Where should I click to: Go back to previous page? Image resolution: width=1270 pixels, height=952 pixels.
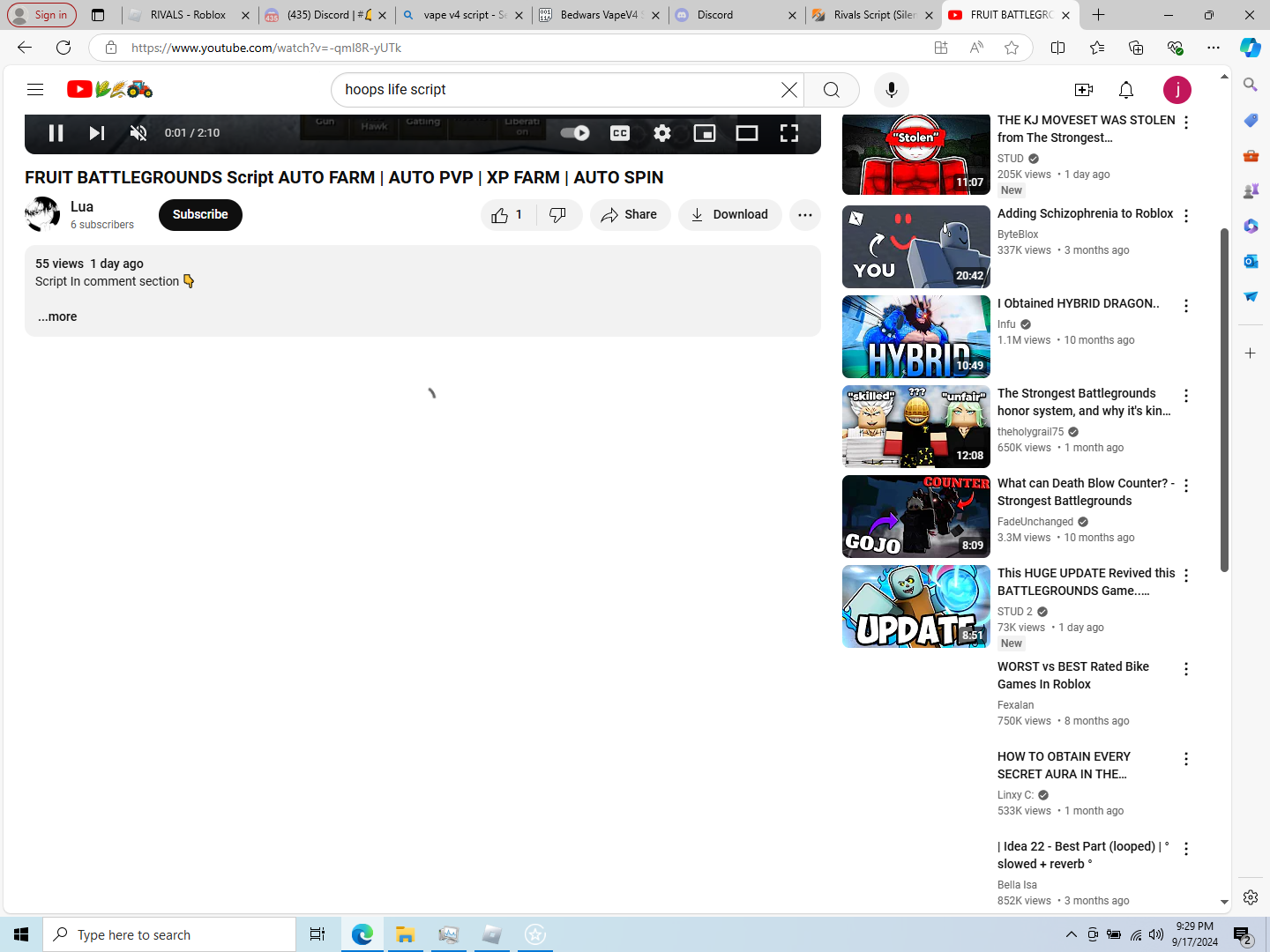click(x=25, y=48)
